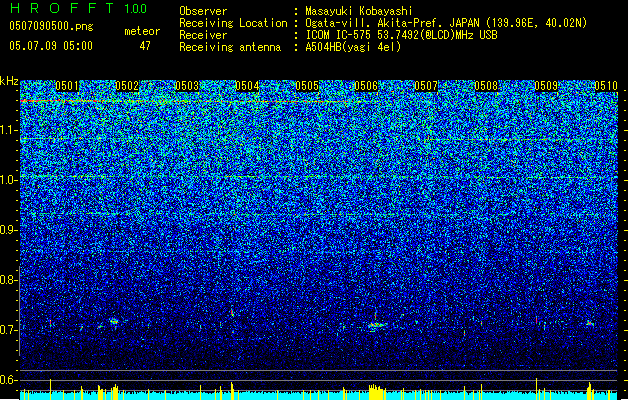
Task: Click the 0509 time marker
Action: 546,86
